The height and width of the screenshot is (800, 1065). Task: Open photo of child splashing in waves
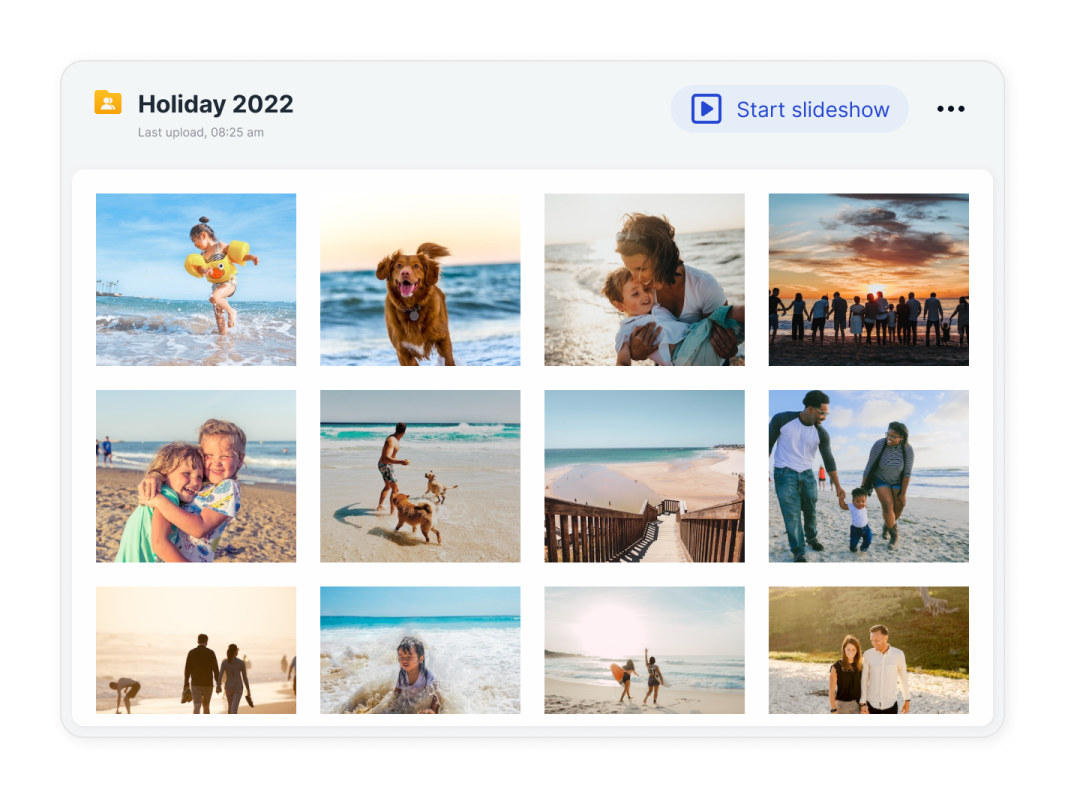(x=420, y=650)
